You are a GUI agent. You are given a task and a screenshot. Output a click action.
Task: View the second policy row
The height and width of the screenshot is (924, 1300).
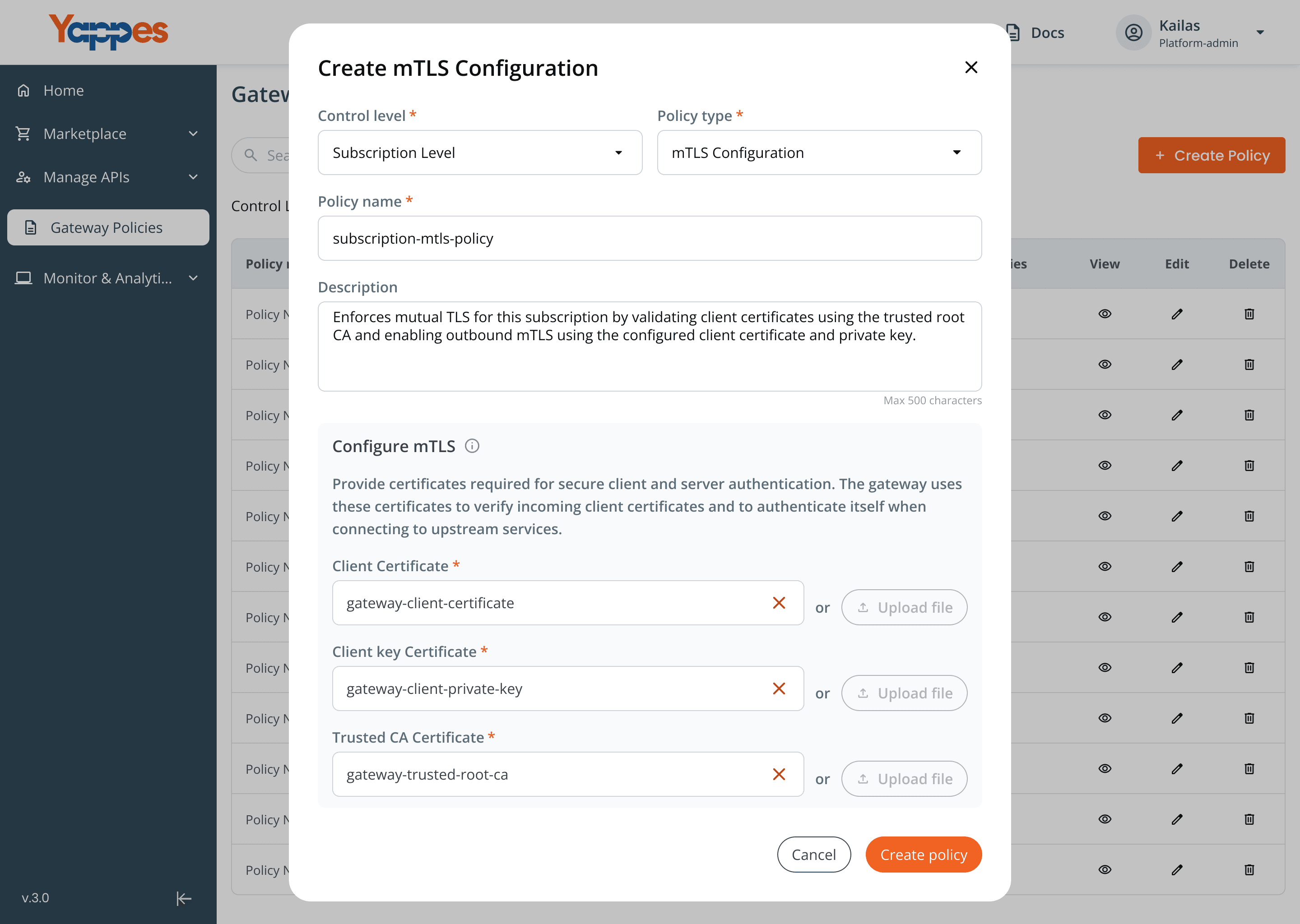click(1105, 364)
